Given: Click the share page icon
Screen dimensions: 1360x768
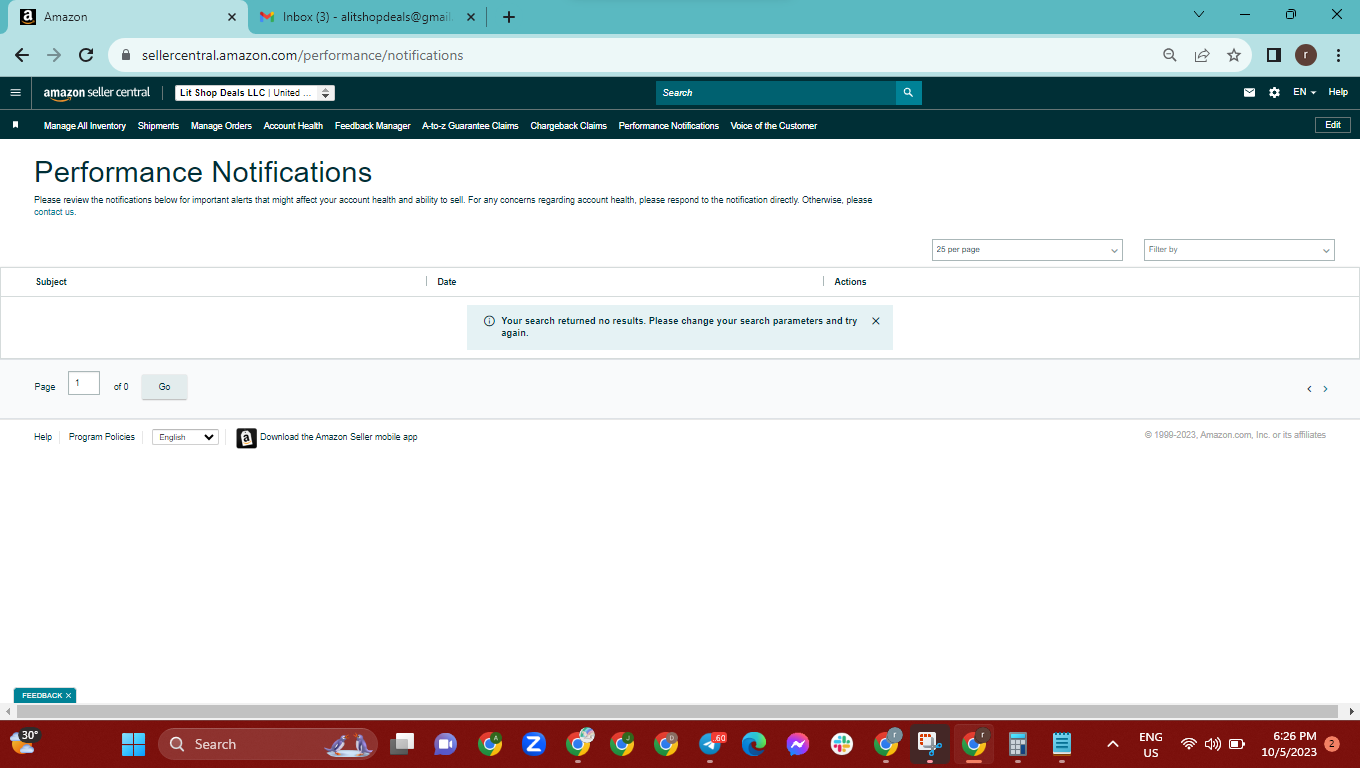Looking at the screenshot, I should tap(1202, 55).
